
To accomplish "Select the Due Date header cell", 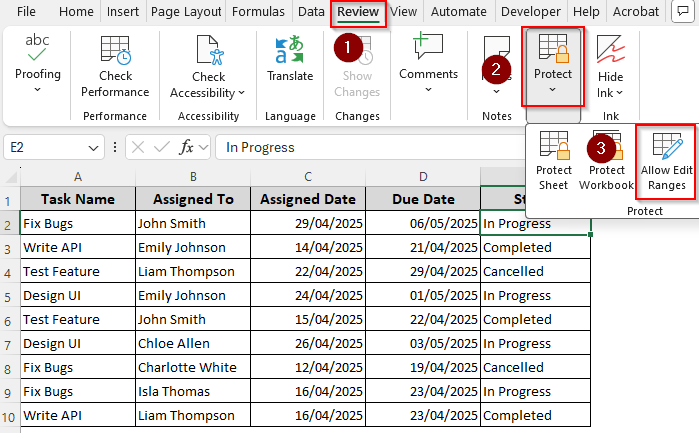I will point(423,199).
